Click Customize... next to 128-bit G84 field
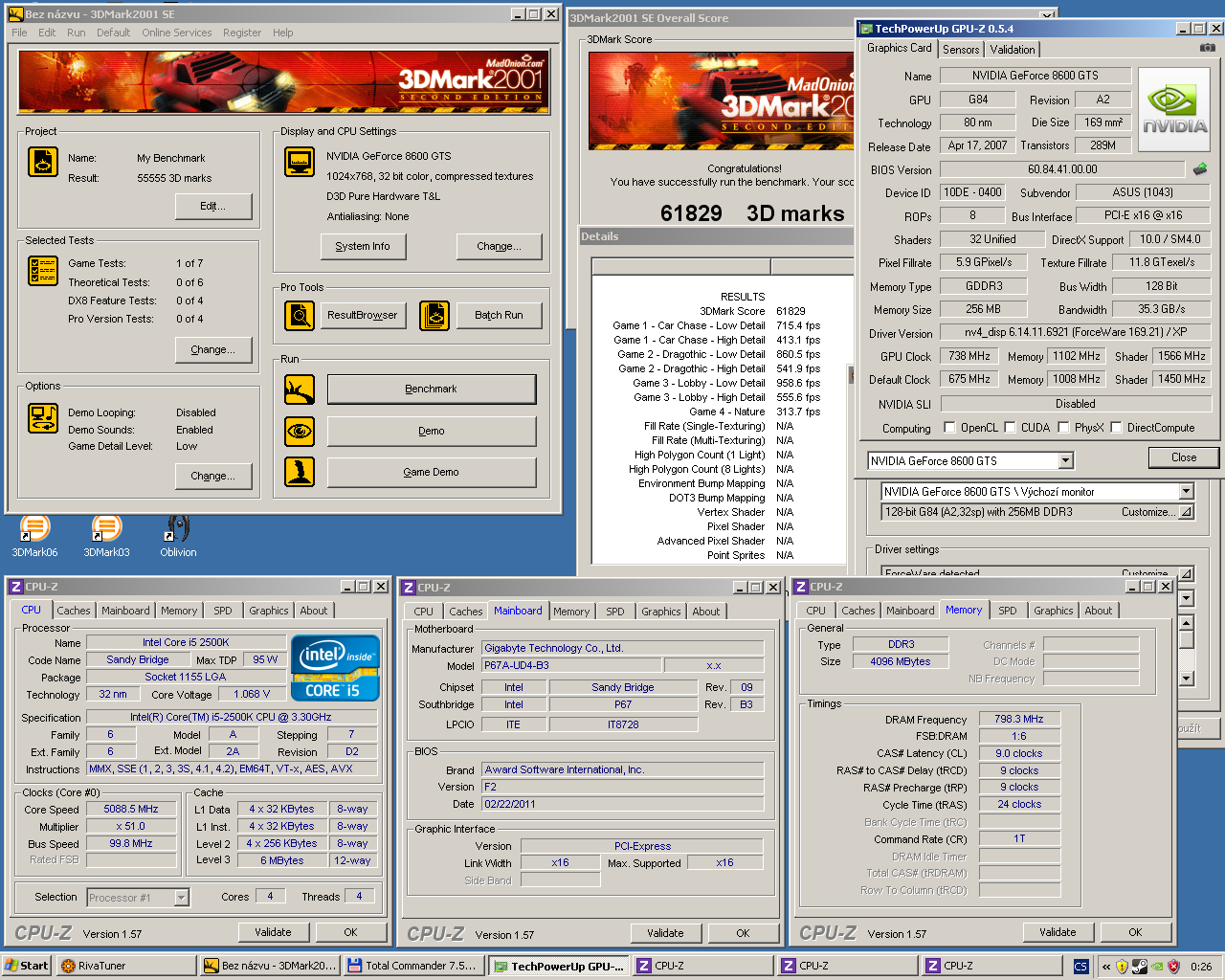 (1157, 512)
